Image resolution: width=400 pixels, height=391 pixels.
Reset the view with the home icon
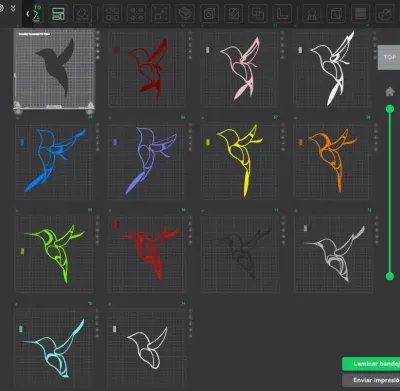pyautogui.click(x=390, y=91)
